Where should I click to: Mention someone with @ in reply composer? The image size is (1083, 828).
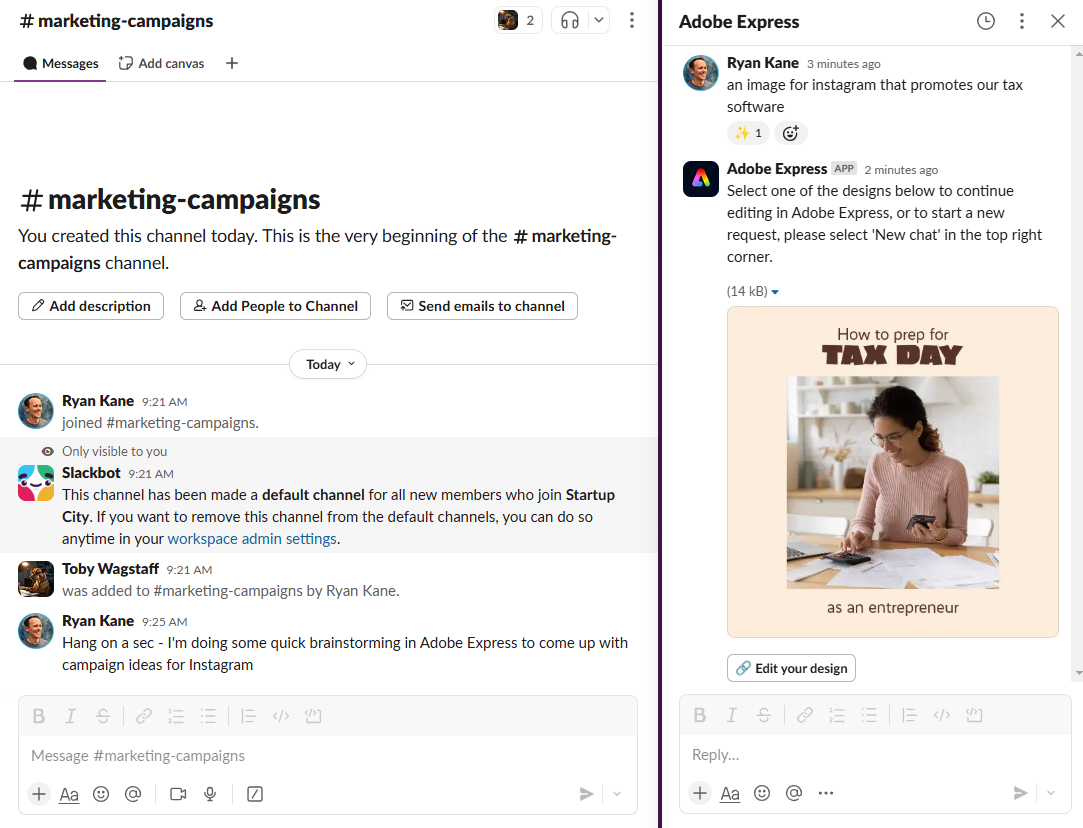click(x=794, y=793)
